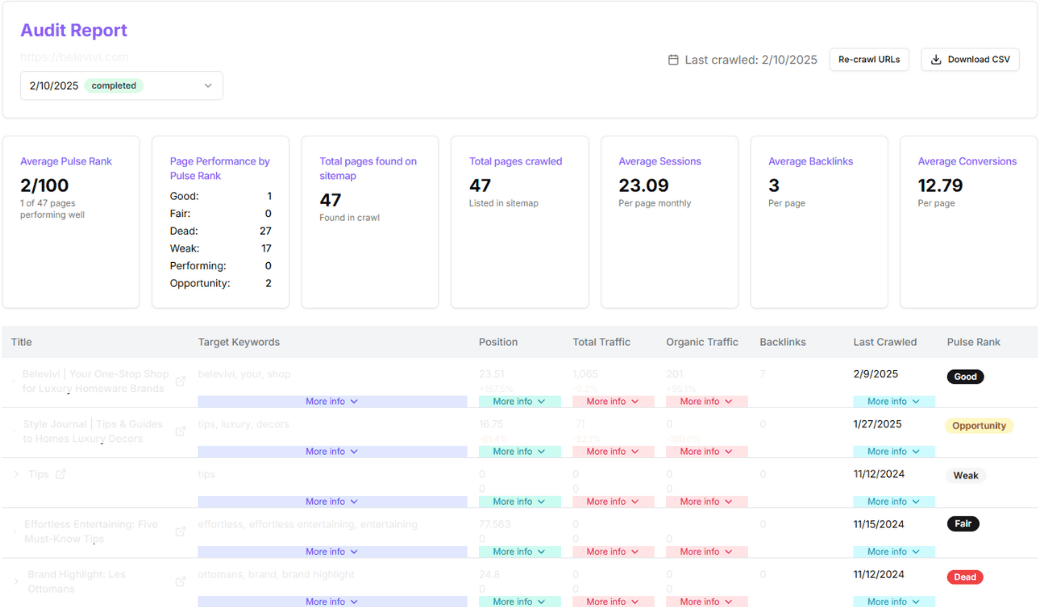Click the Average Pulse Rank card title
This screenshot has width=1041, height=607.
(x=66, y=161)
